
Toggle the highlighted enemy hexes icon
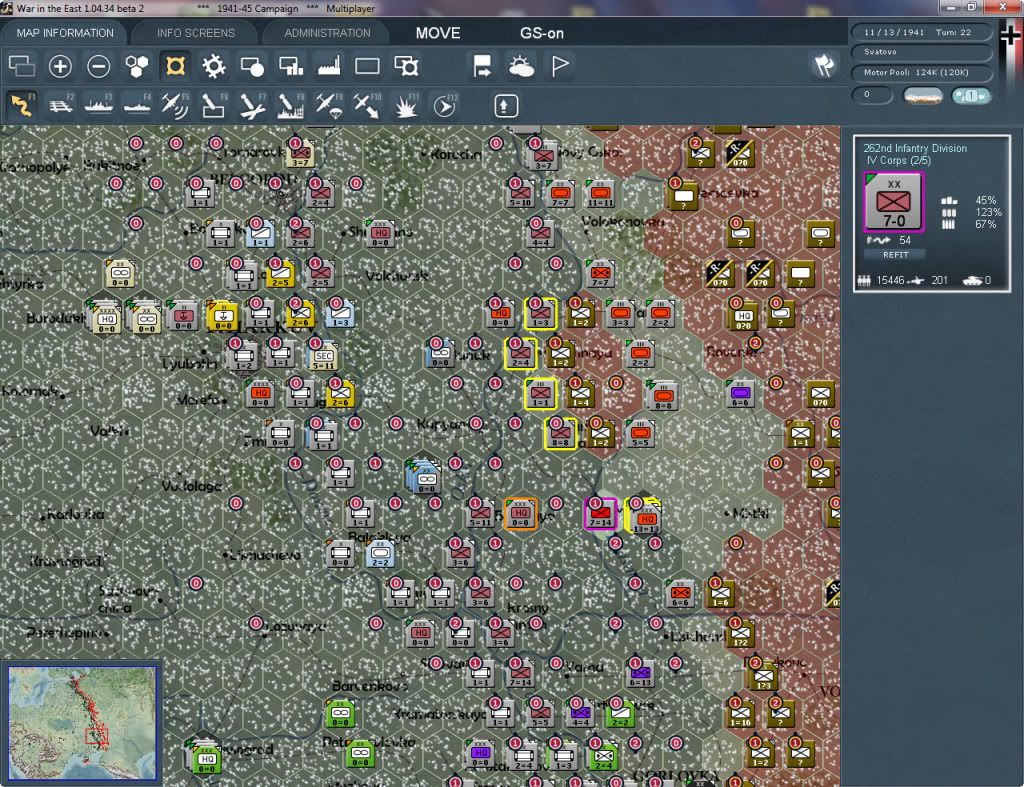[x=175, y=66]
